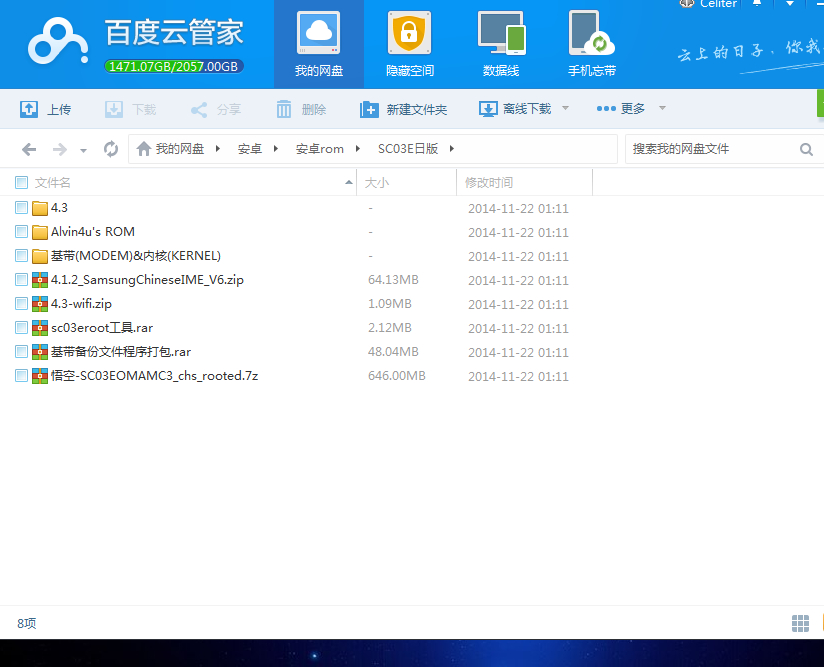Toggle select-all checkbox in header
Viewport: 824px width, 667px height.
point(22,182)
